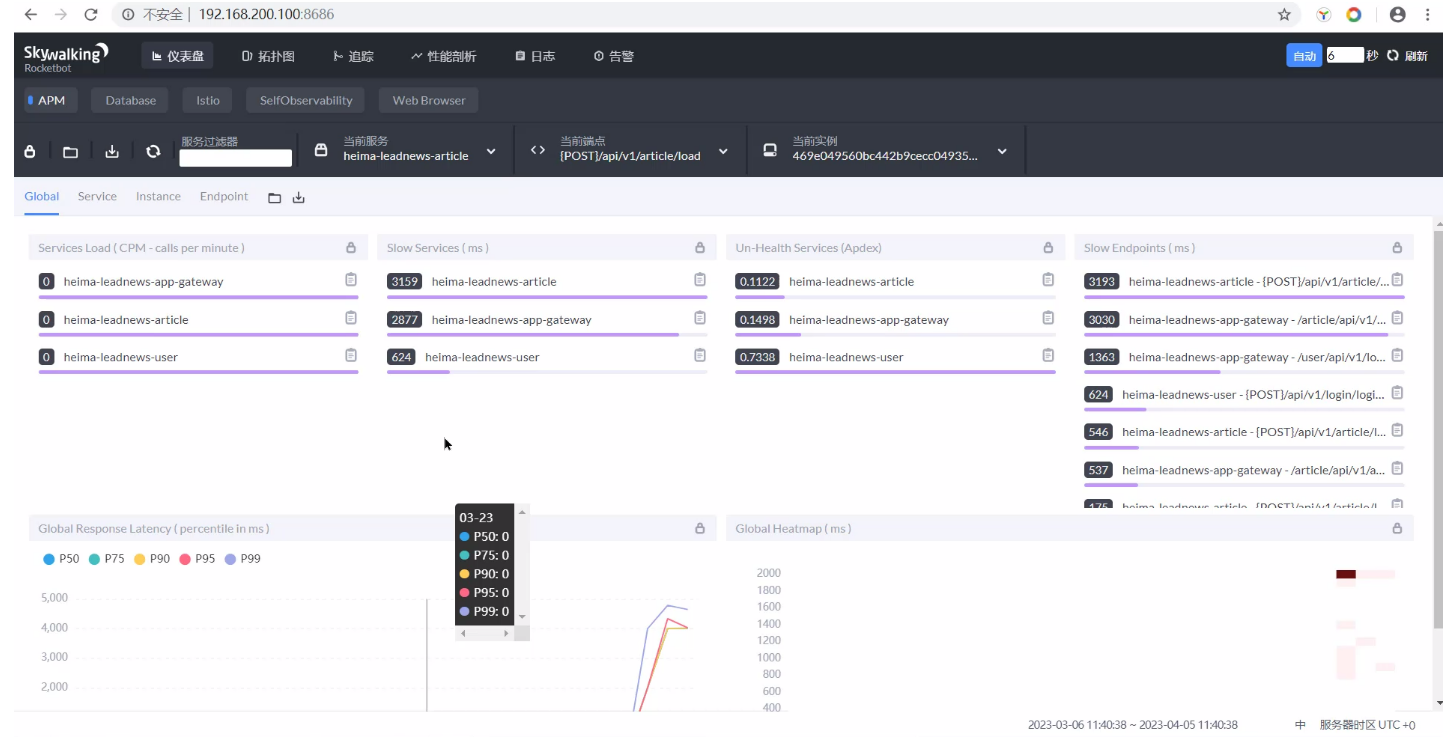Copy heima-leadnews-article name in Un-Health Services
This screenshot has width=1445, height=737.
1048,280
